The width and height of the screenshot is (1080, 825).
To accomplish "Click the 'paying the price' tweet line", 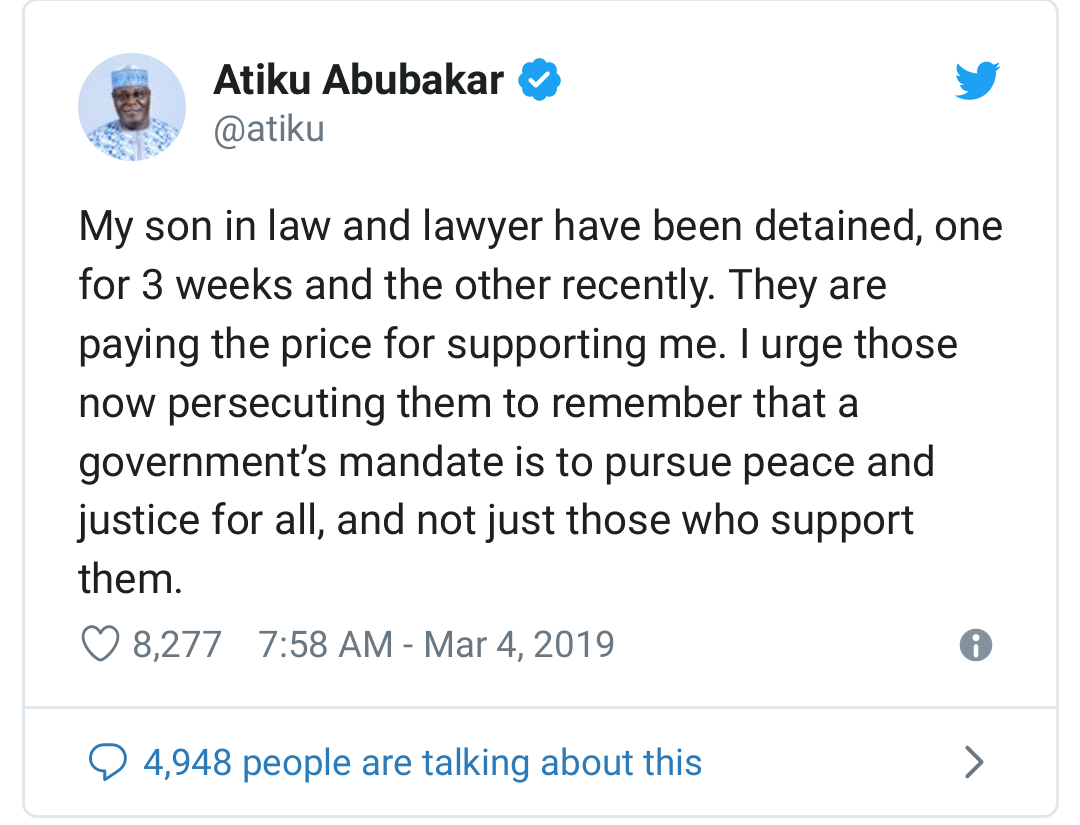I will (518, 344).
